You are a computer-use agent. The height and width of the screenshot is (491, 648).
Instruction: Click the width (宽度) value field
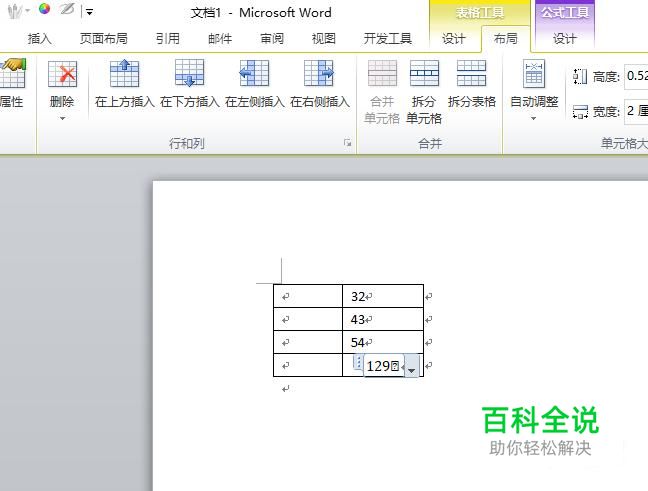(636, 111)
